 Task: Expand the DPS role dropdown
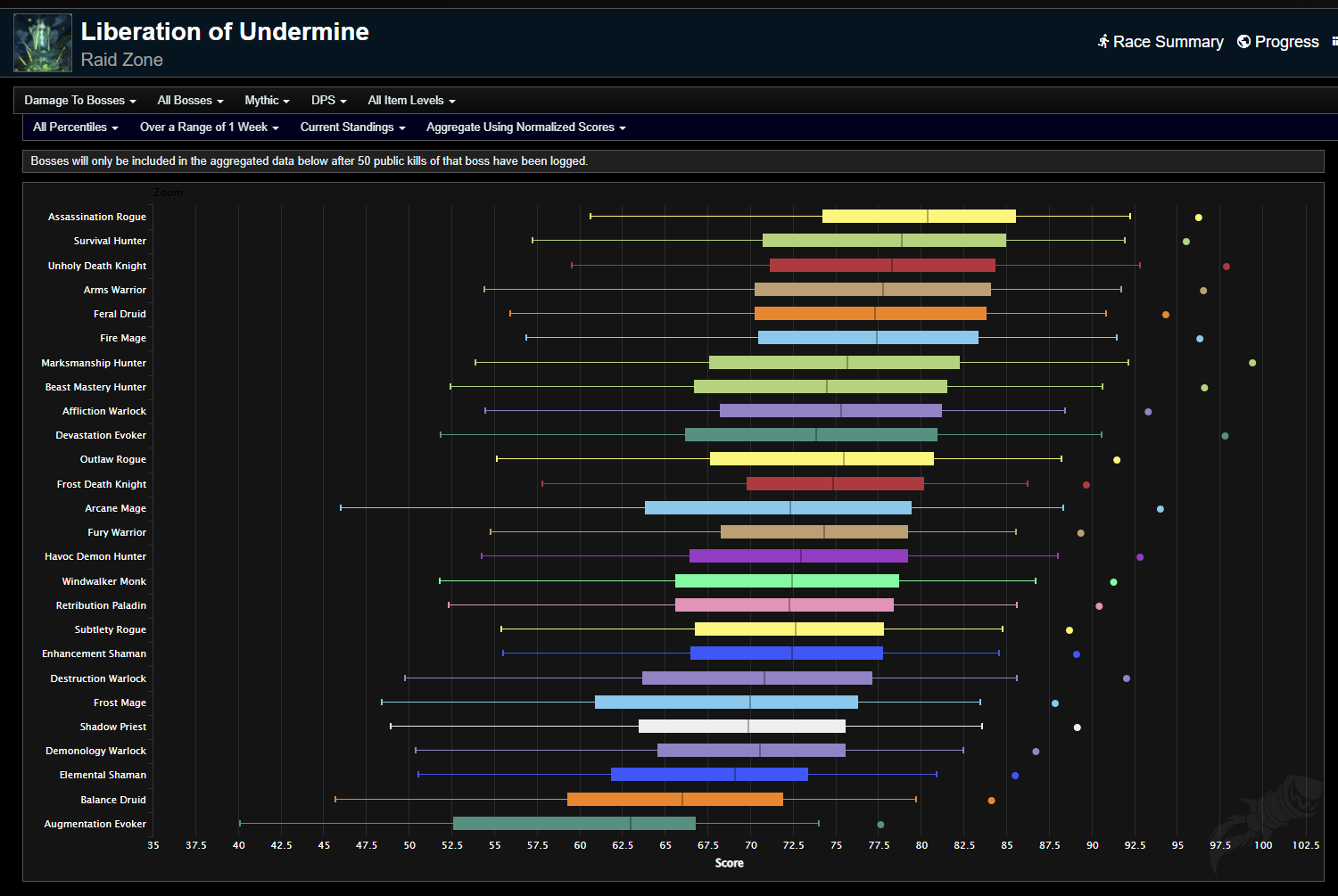click(x=328, y=101)
